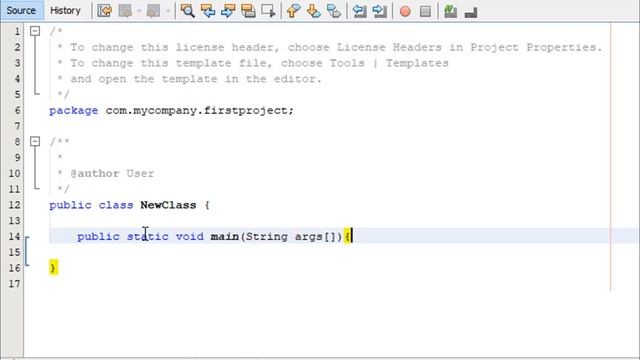
Task: Click the highlighted opening brace on line 14
Action: pyautogui.click(x=347, y=236)
